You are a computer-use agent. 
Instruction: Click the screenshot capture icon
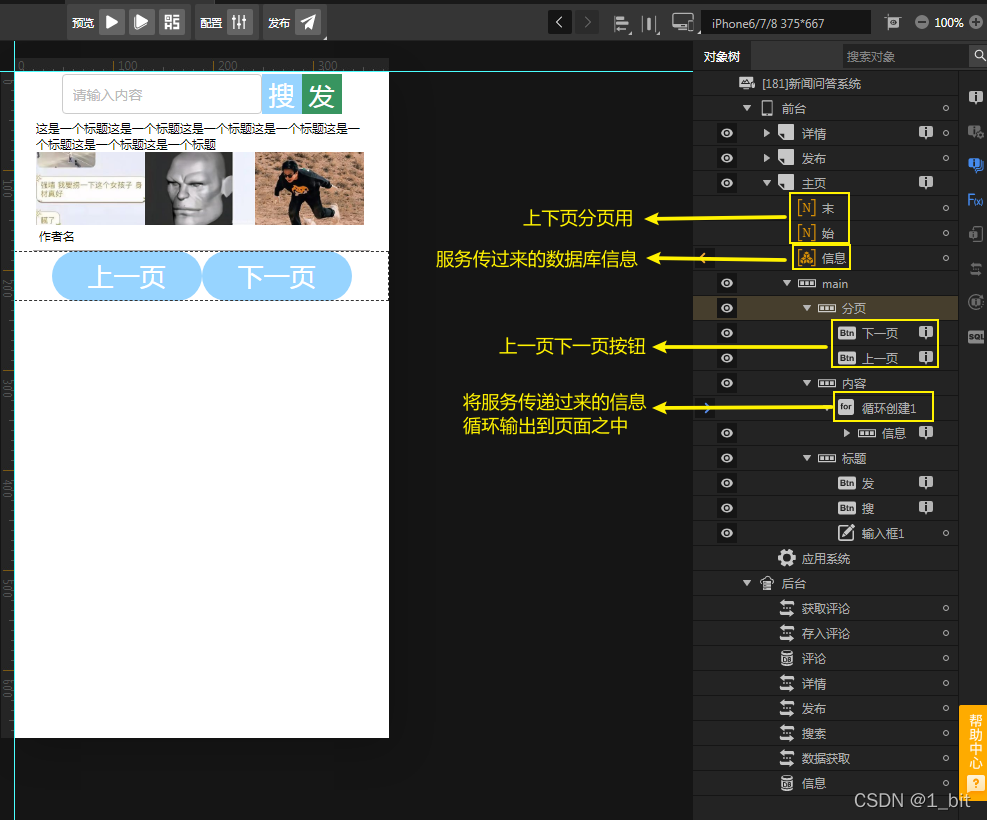(x=893, y=23)
